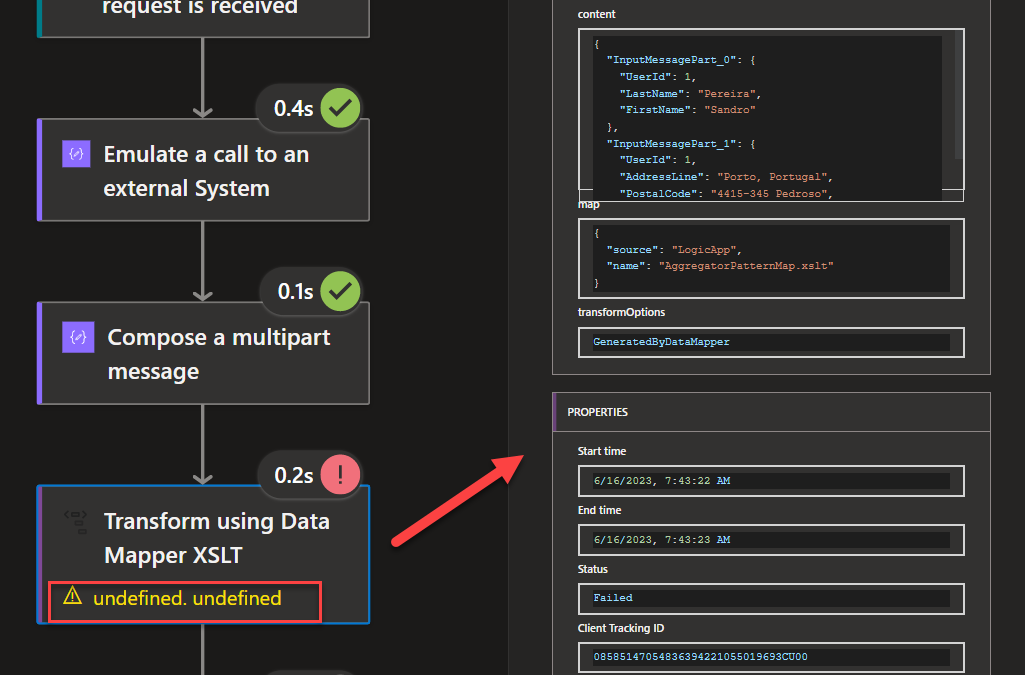Click the "InputMessagePart_0" key in content

(x=671, y=60)
